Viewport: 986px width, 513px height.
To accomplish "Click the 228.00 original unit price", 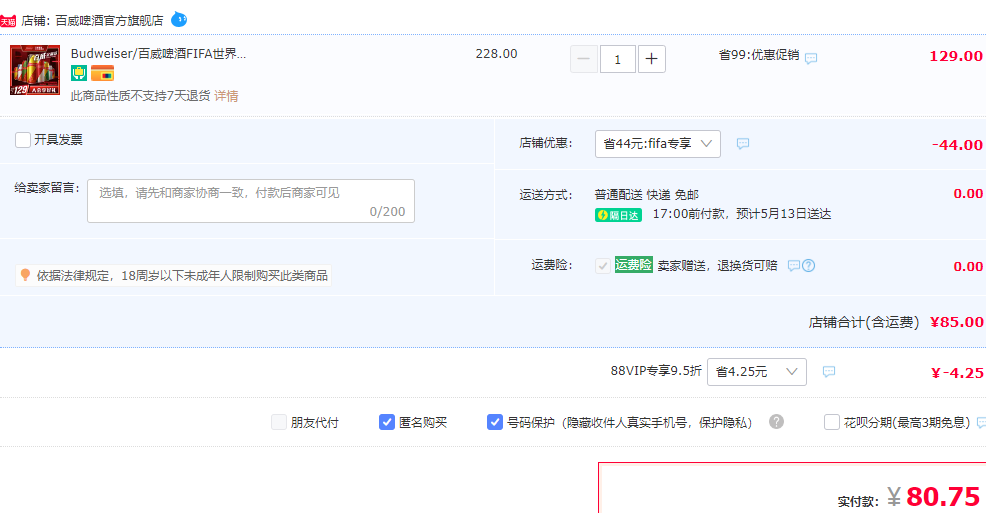I will pos(496,54).
